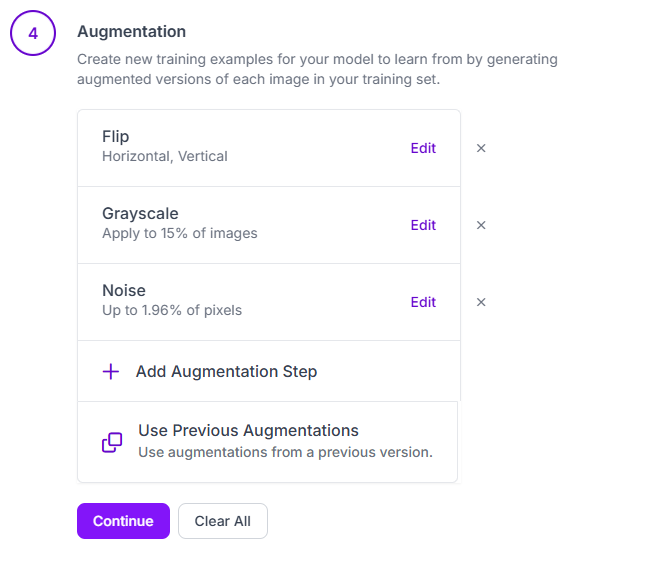The height and width of the screenshot is (574, 649).
Task: Click the plus icon for adding step
Action: click(111, 372)
